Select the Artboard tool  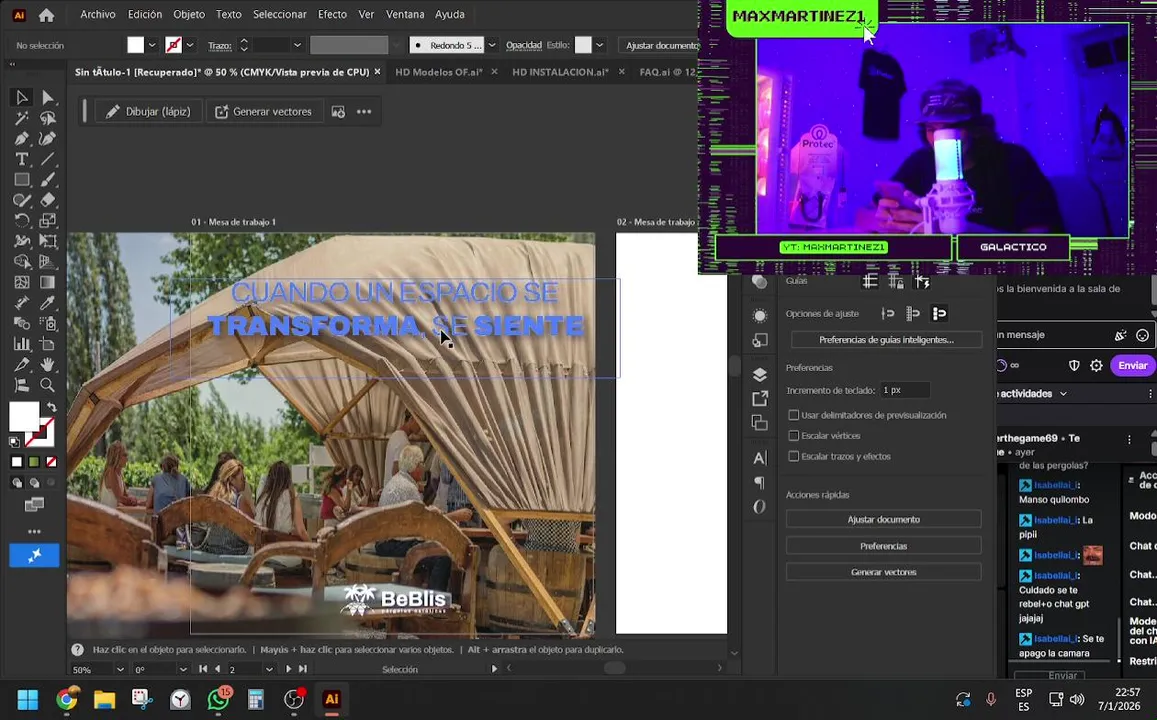coord(48,344)
